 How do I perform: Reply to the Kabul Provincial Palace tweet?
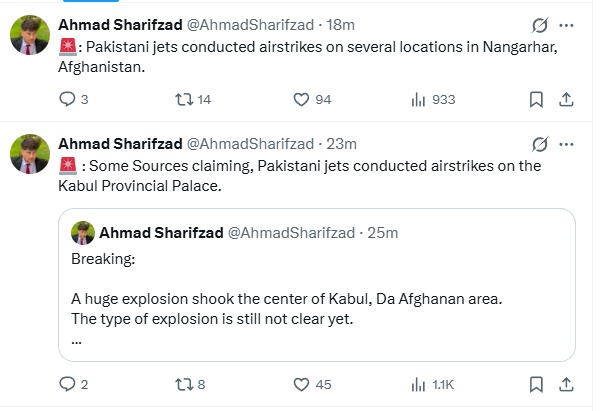[x=68, y=384]
